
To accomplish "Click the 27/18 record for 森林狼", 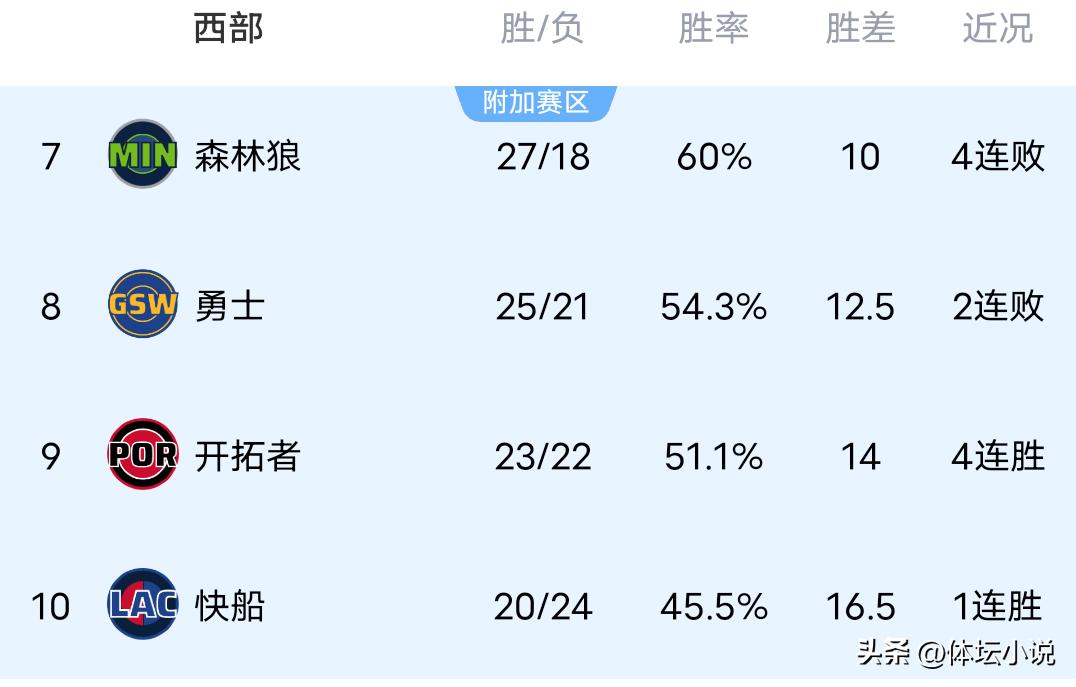I will pos(543,157).
